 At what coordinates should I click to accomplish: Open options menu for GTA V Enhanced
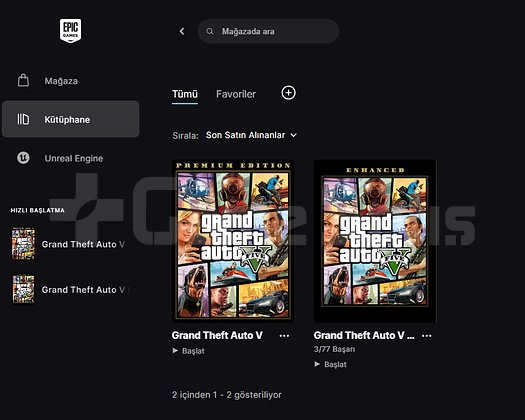[x=427, y=336]
